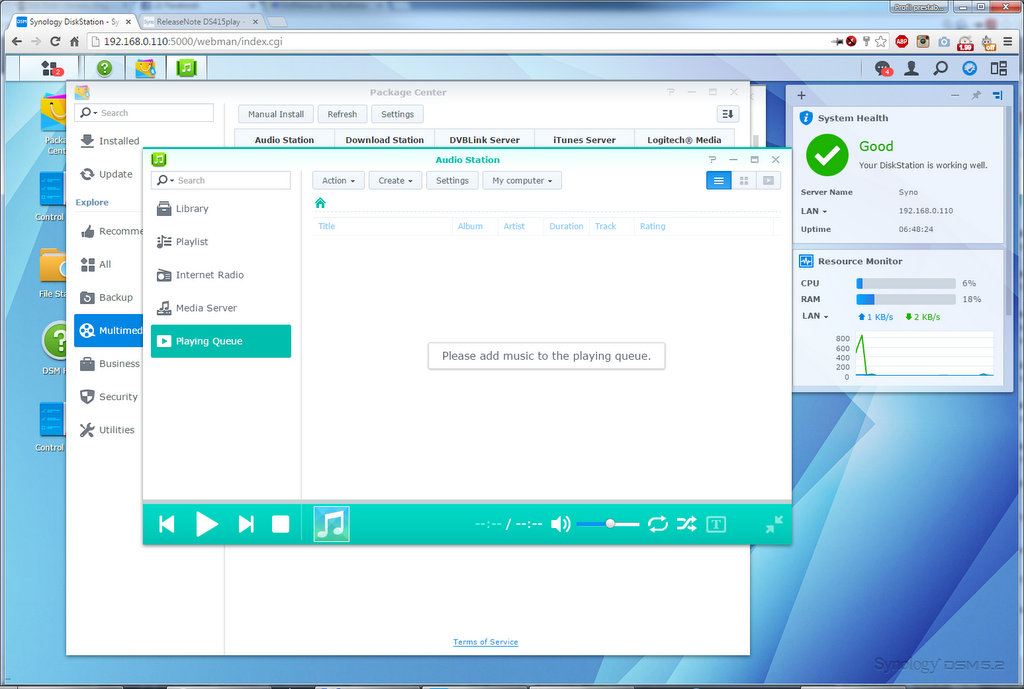Image resolution: width=1024 pixels, height=689 pixels.
Task: Select Playing Queue in sidebar
Action: (221, 341)
